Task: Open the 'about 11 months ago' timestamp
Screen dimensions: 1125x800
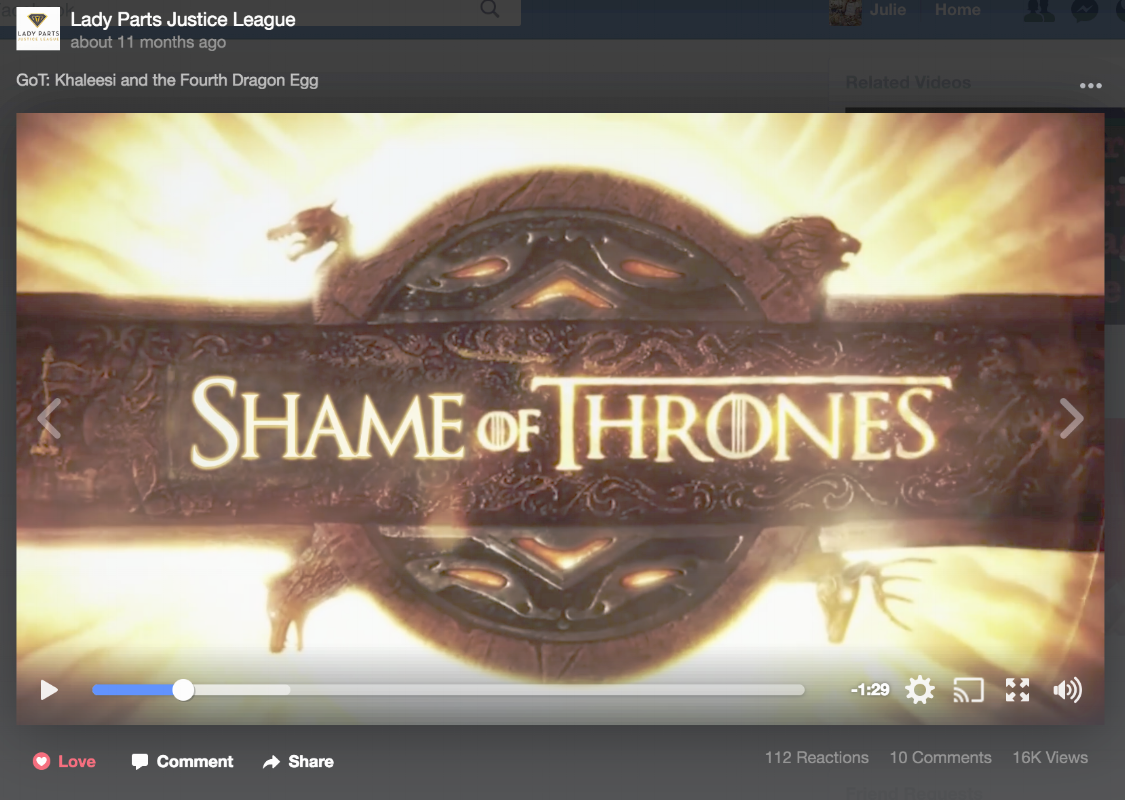Action: [148, 42]
